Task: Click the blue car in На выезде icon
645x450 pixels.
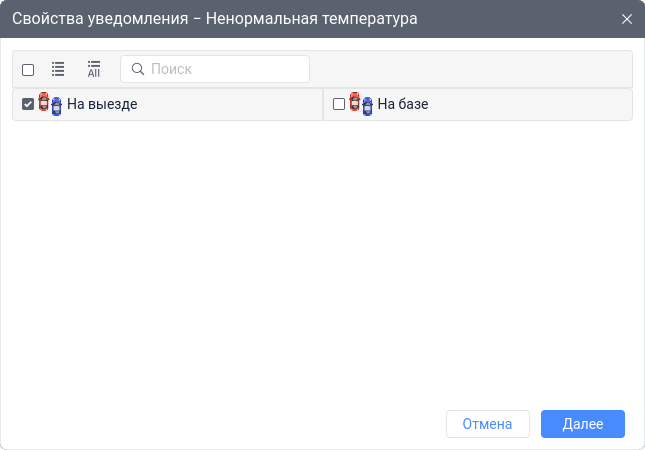Action: pyautogui.click(x=56, y=107)
